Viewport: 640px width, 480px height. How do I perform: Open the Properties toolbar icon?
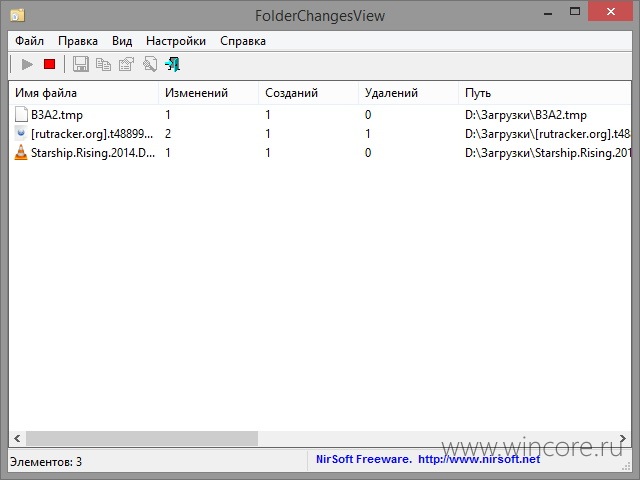click(126, 64)
